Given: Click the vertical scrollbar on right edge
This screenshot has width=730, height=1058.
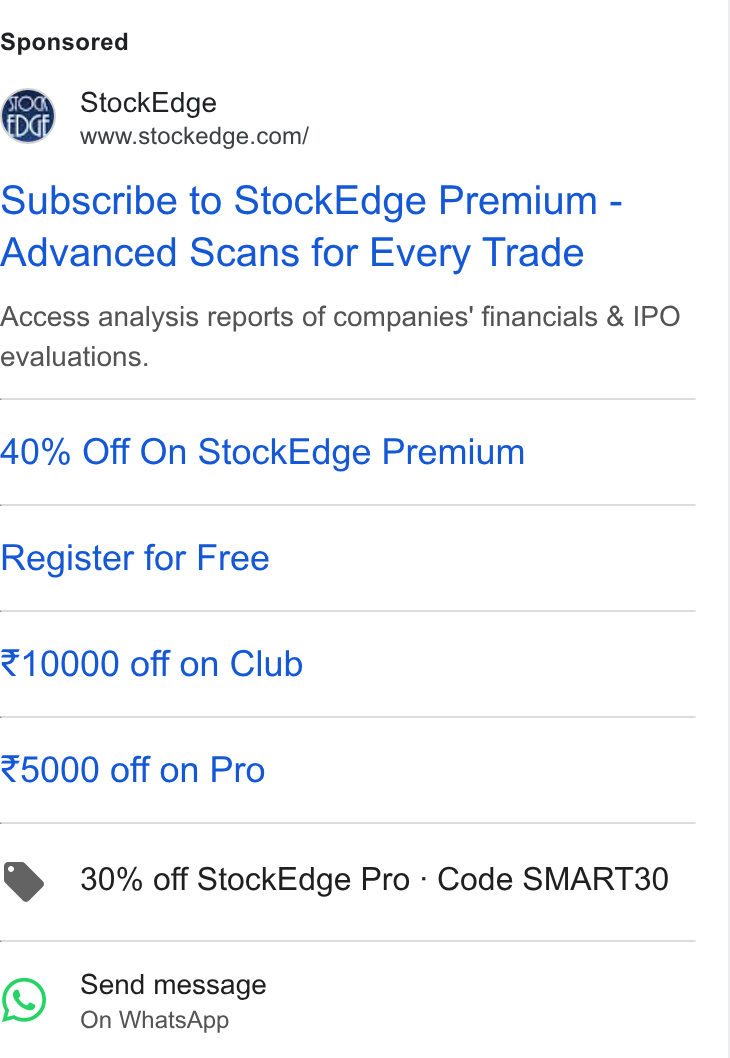Looking at the screenshot, I should point(728,529).
